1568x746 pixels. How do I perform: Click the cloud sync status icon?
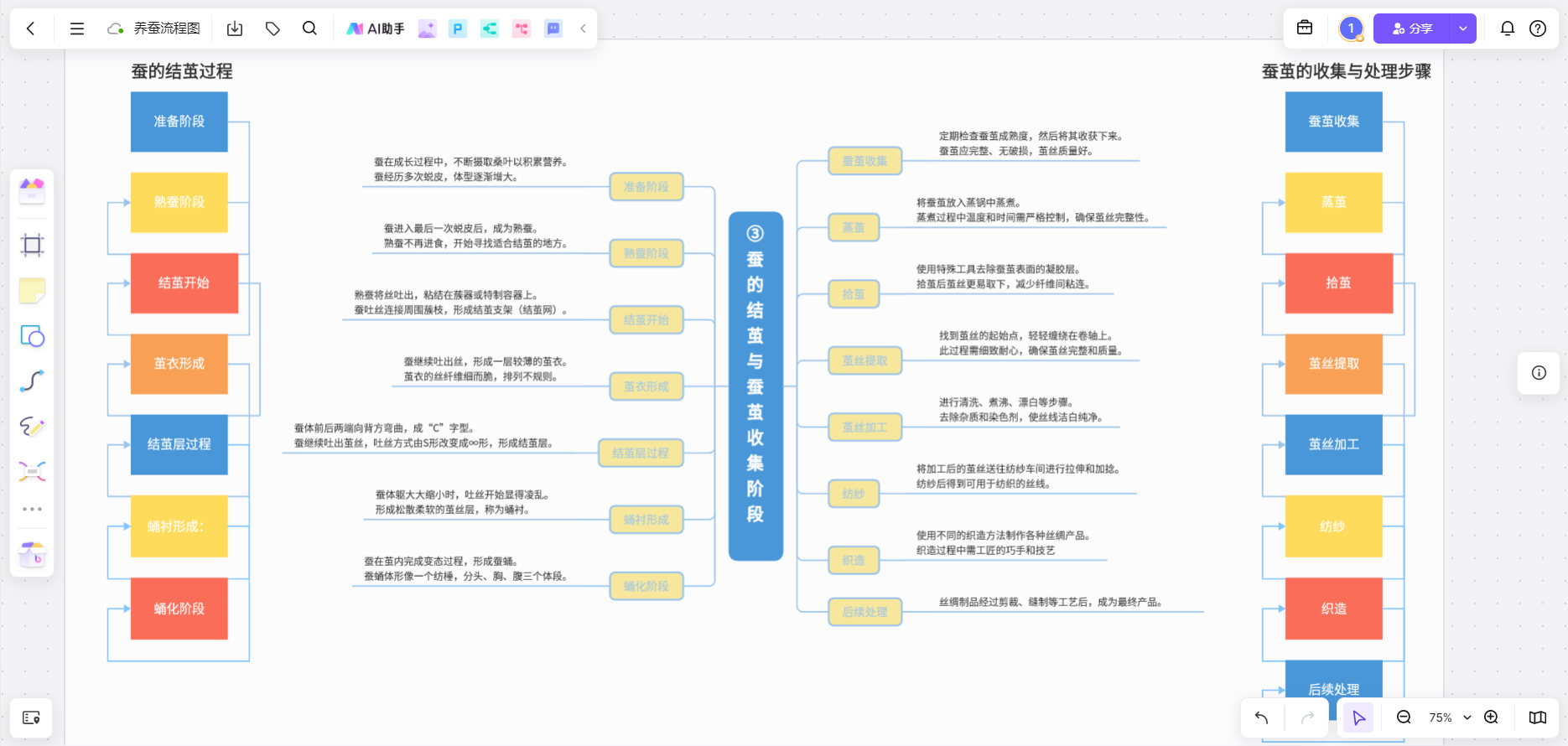(116, 28)
